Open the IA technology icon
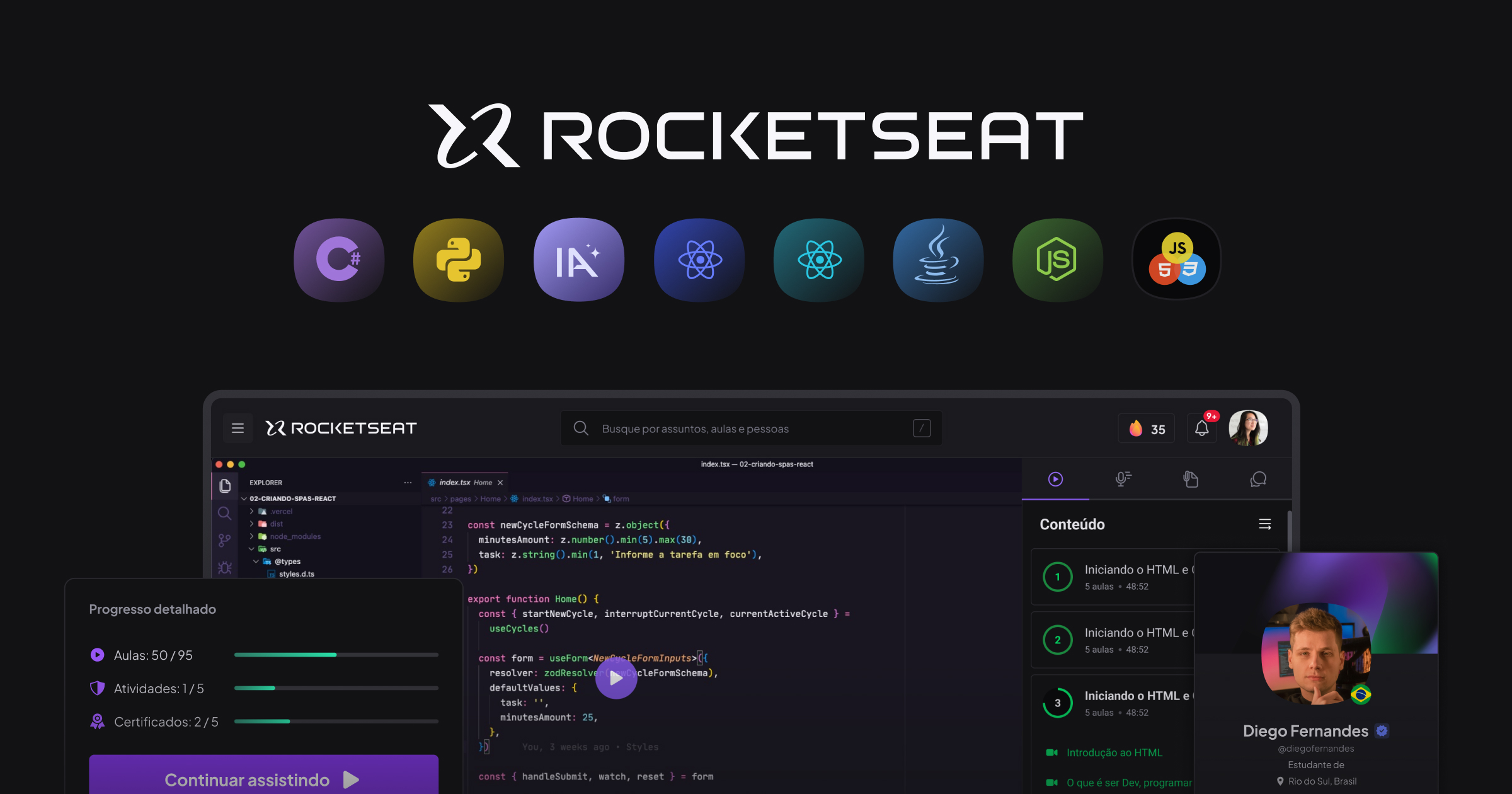The height and width of the screenshot is (794, 1512). pos(578,260)
